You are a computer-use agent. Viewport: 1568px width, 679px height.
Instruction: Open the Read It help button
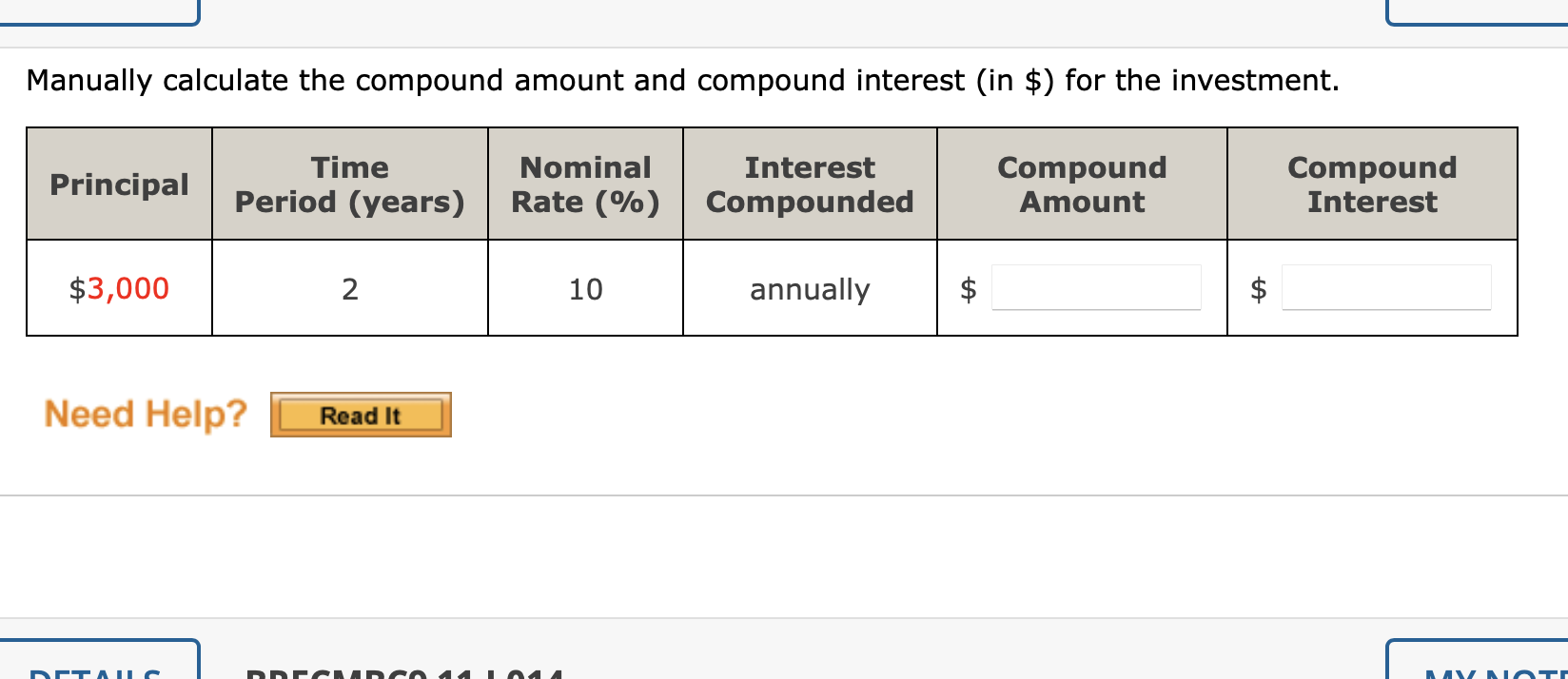tap(361, 415)
